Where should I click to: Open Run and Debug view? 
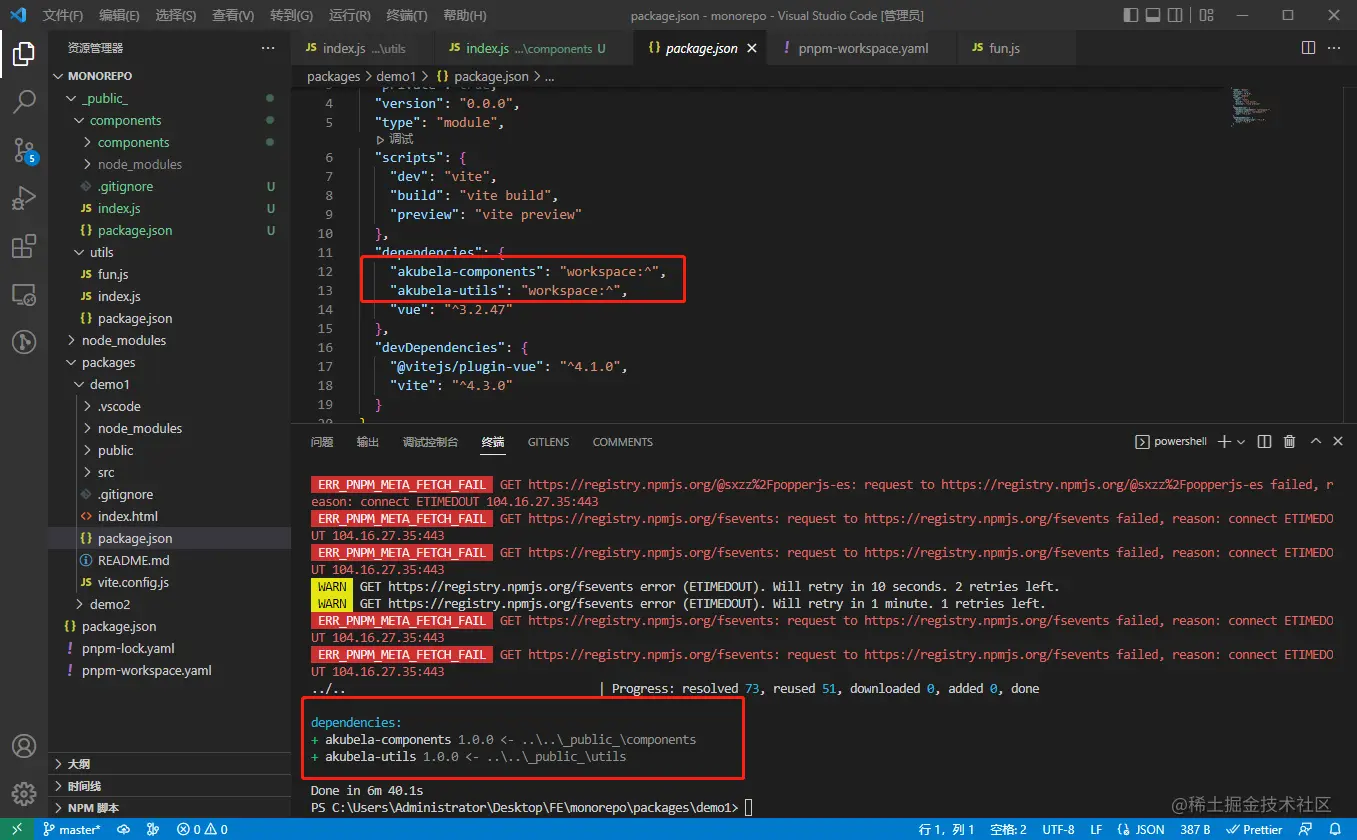[24, 198]
